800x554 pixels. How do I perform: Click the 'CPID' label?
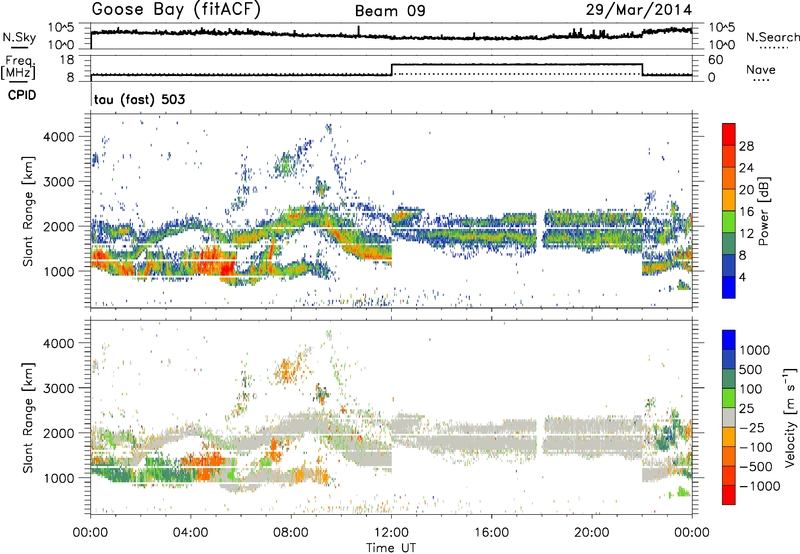(x=22, y=95)
